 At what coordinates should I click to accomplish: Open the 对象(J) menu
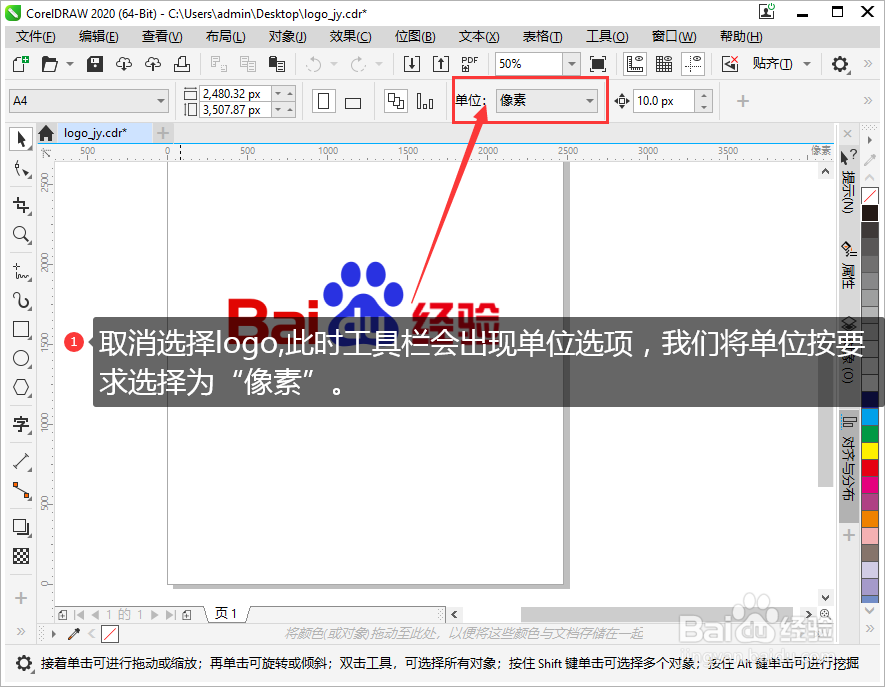287,37
